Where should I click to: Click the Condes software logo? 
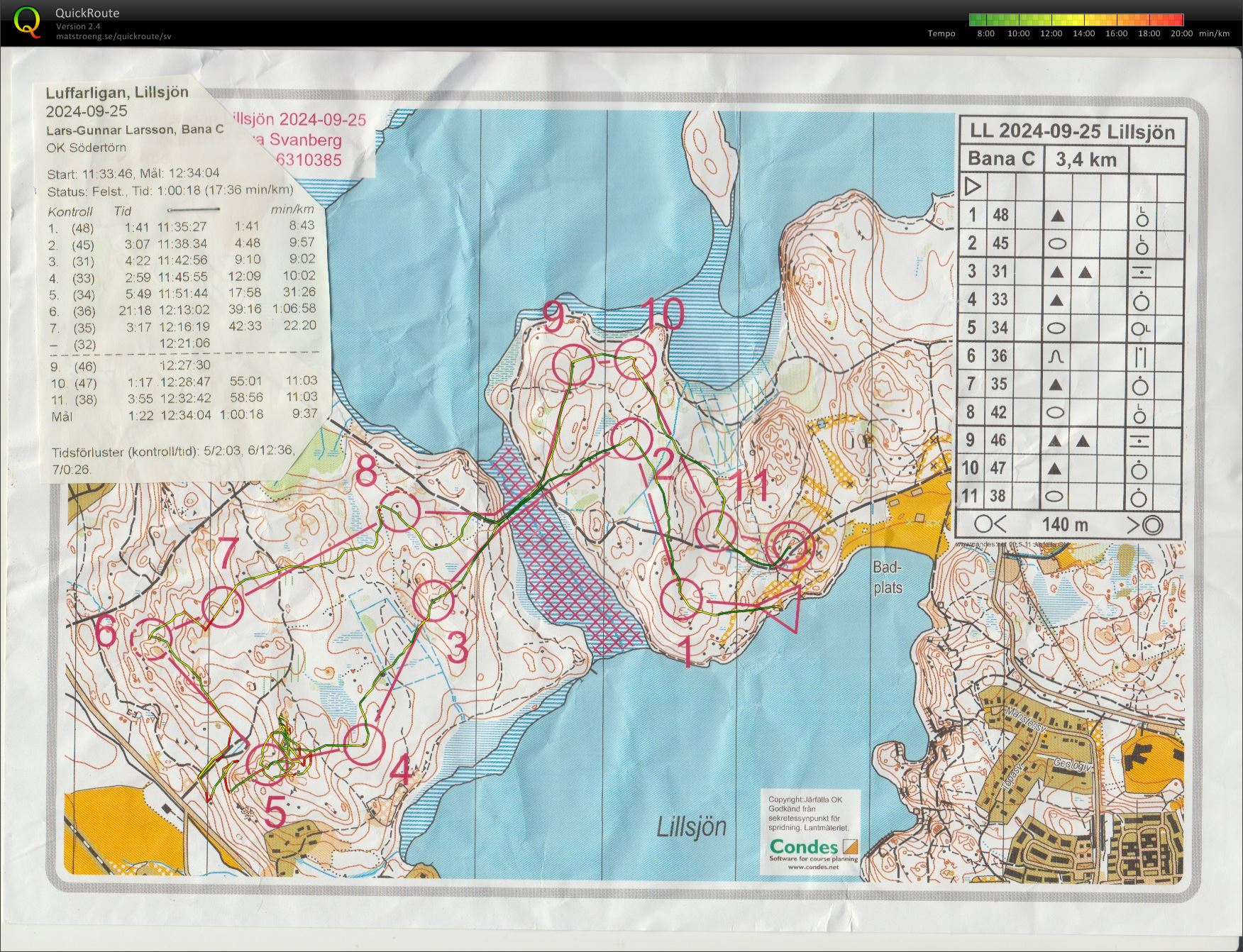pyautogui.click(x=813, y=846)
